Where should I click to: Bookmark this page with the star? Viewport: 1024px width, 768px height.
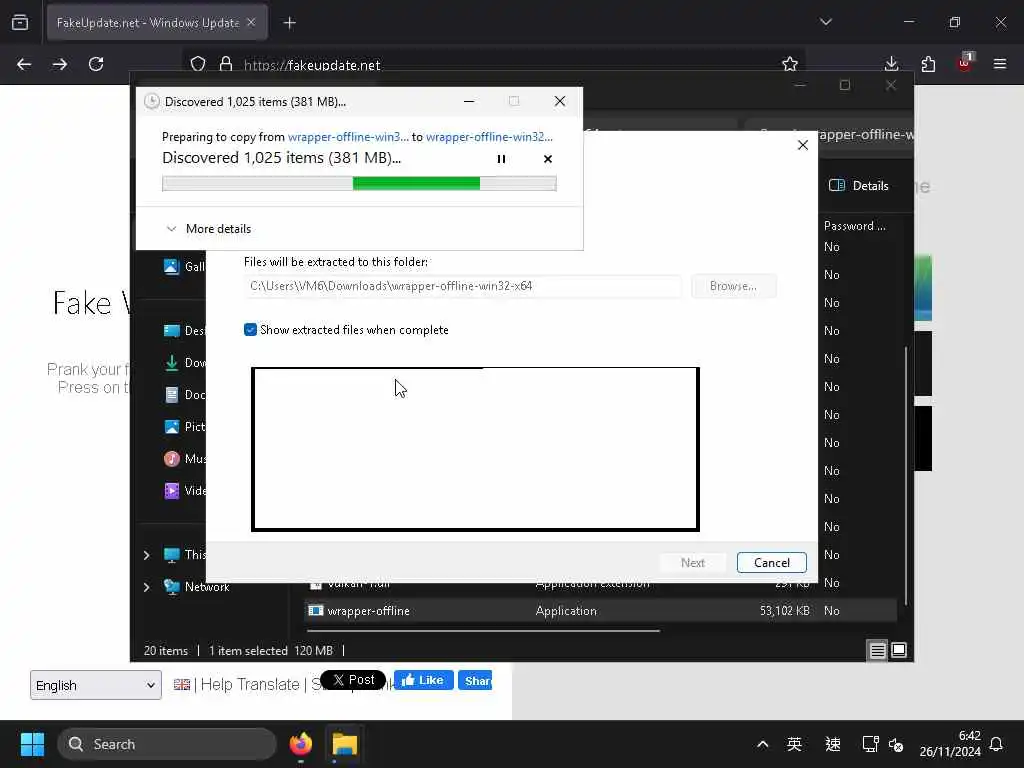tap(790, 64)
